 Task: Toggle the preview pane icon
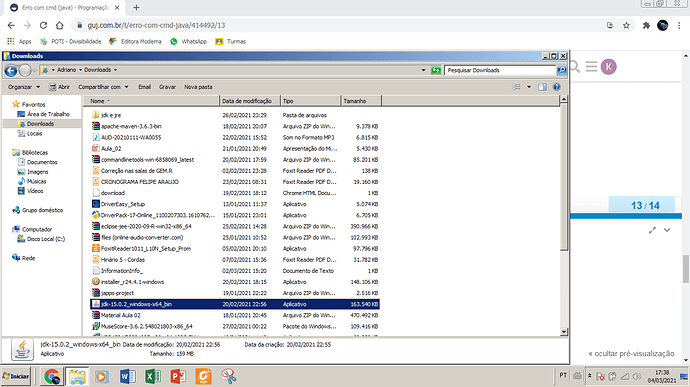pyautogui.click(x=542, y=87)
